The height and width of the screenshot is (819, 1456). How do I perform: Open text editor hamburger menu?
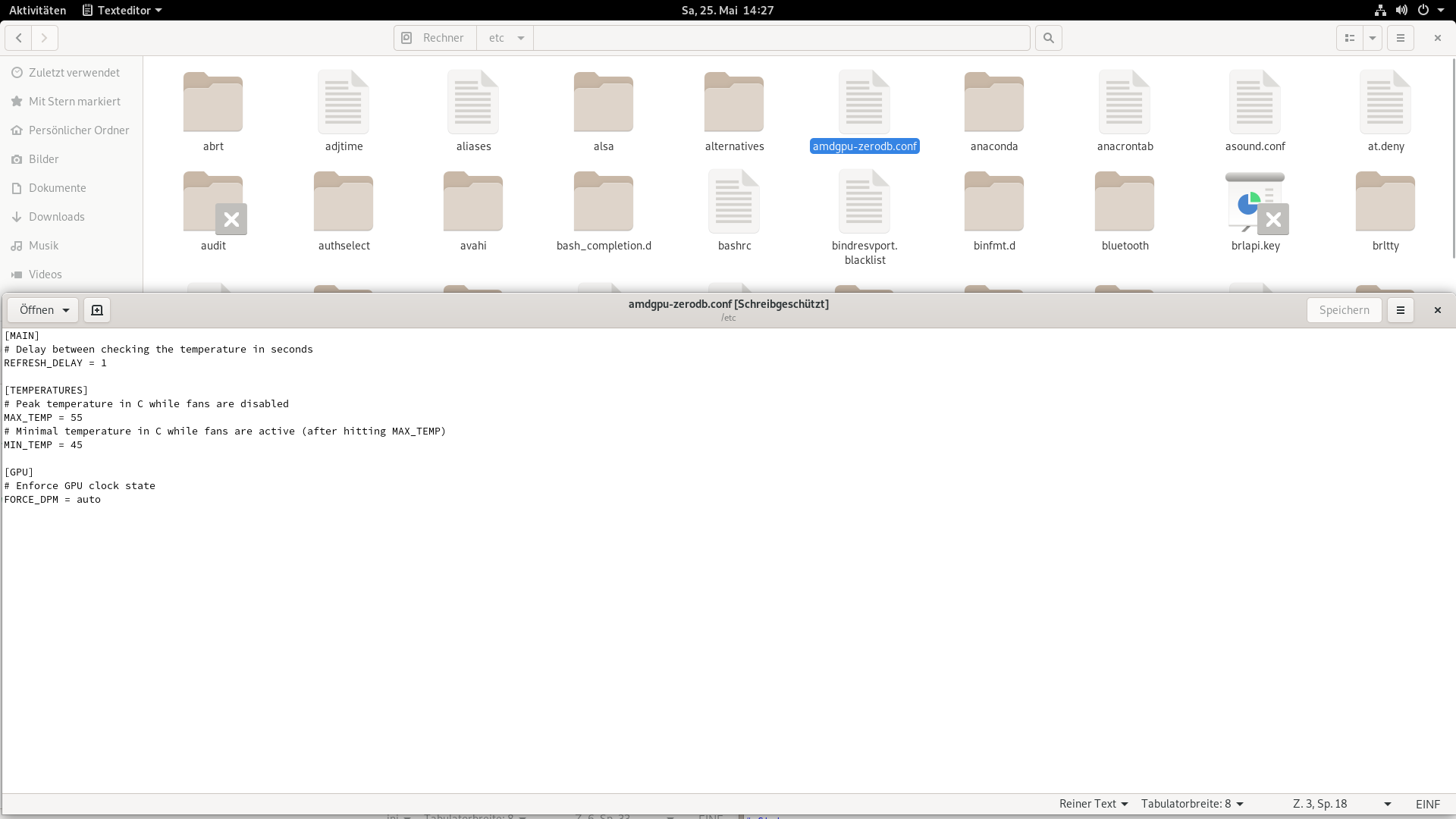coord(1401,310)
